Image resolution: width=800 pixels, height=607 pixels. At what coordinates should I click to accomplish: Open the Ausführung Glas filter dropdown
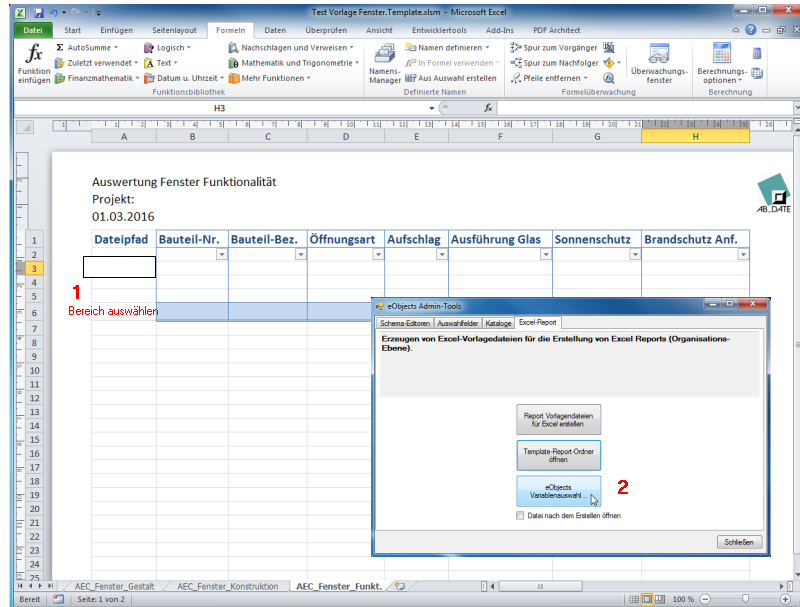(546, 255)
